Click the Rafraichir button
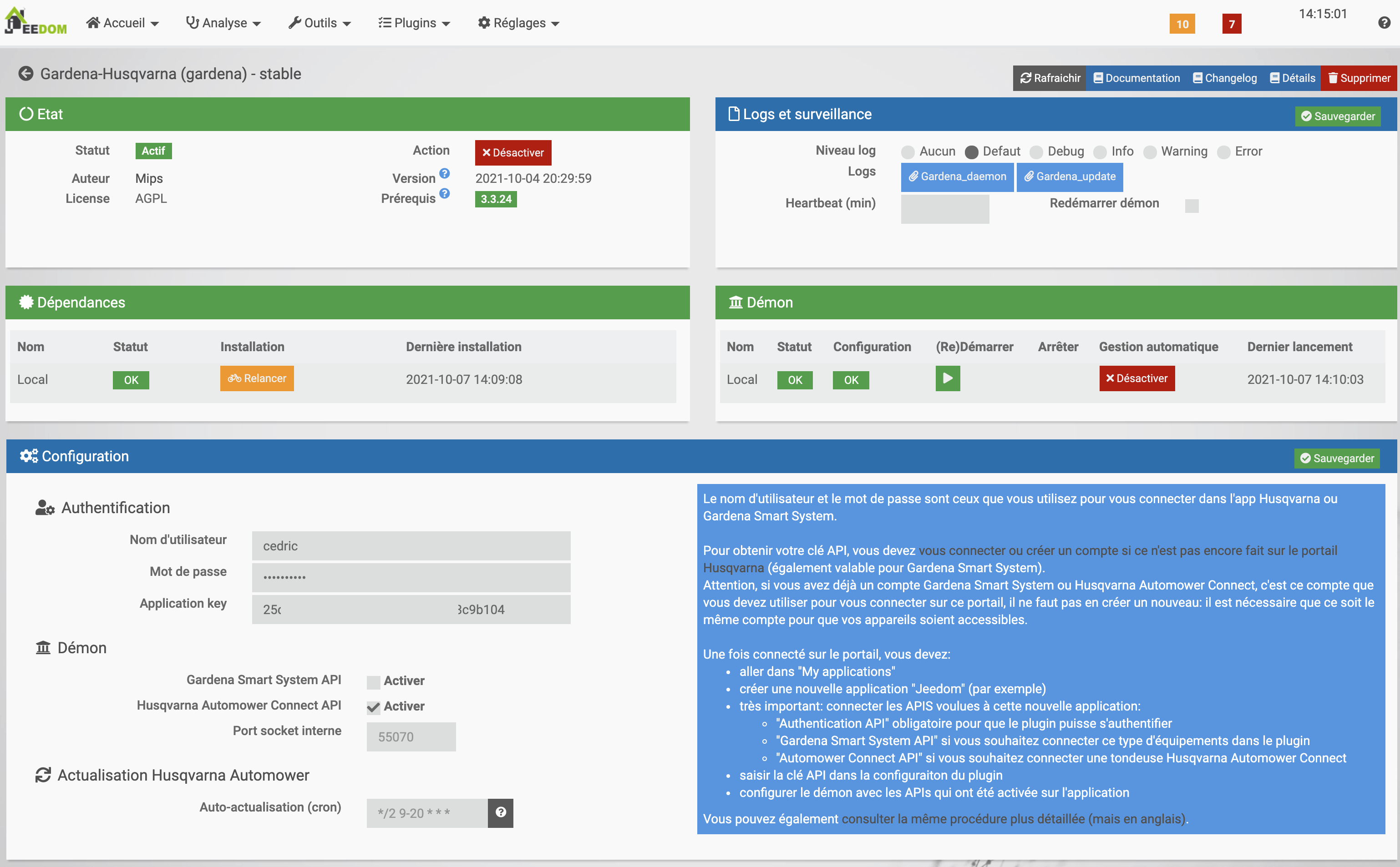Viewport: 1400px width, 867px height. point(1050,78)
